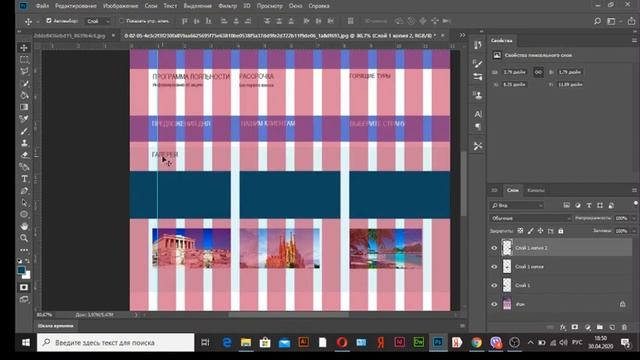Open the Фильтр menu

[227, 6]
